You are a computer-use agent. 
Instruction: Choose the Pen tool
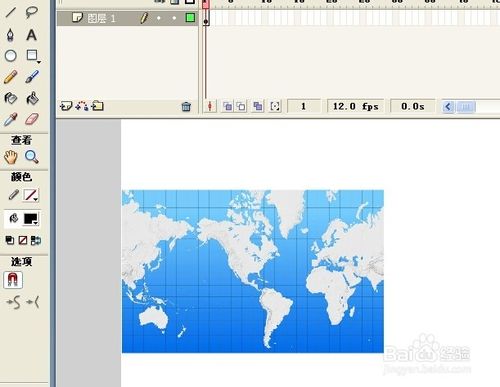pyautogui.click(x=10, y=35)
